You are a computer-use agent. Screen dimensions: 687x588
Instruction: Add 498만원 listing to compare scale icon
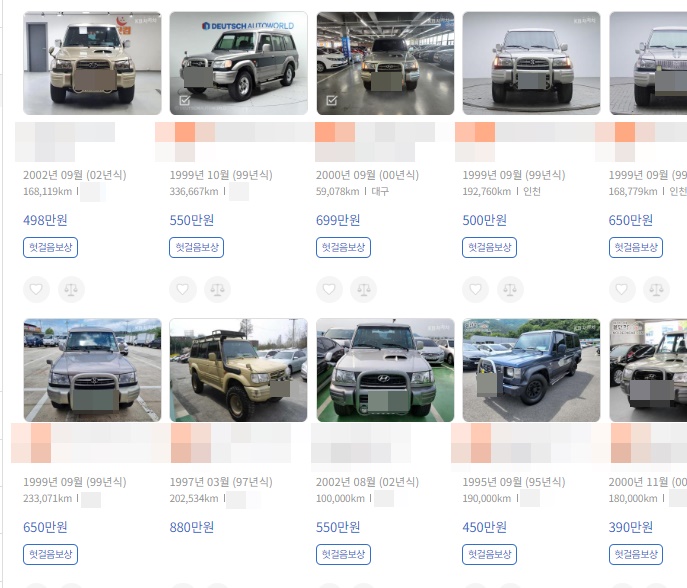tap(71, 289)
